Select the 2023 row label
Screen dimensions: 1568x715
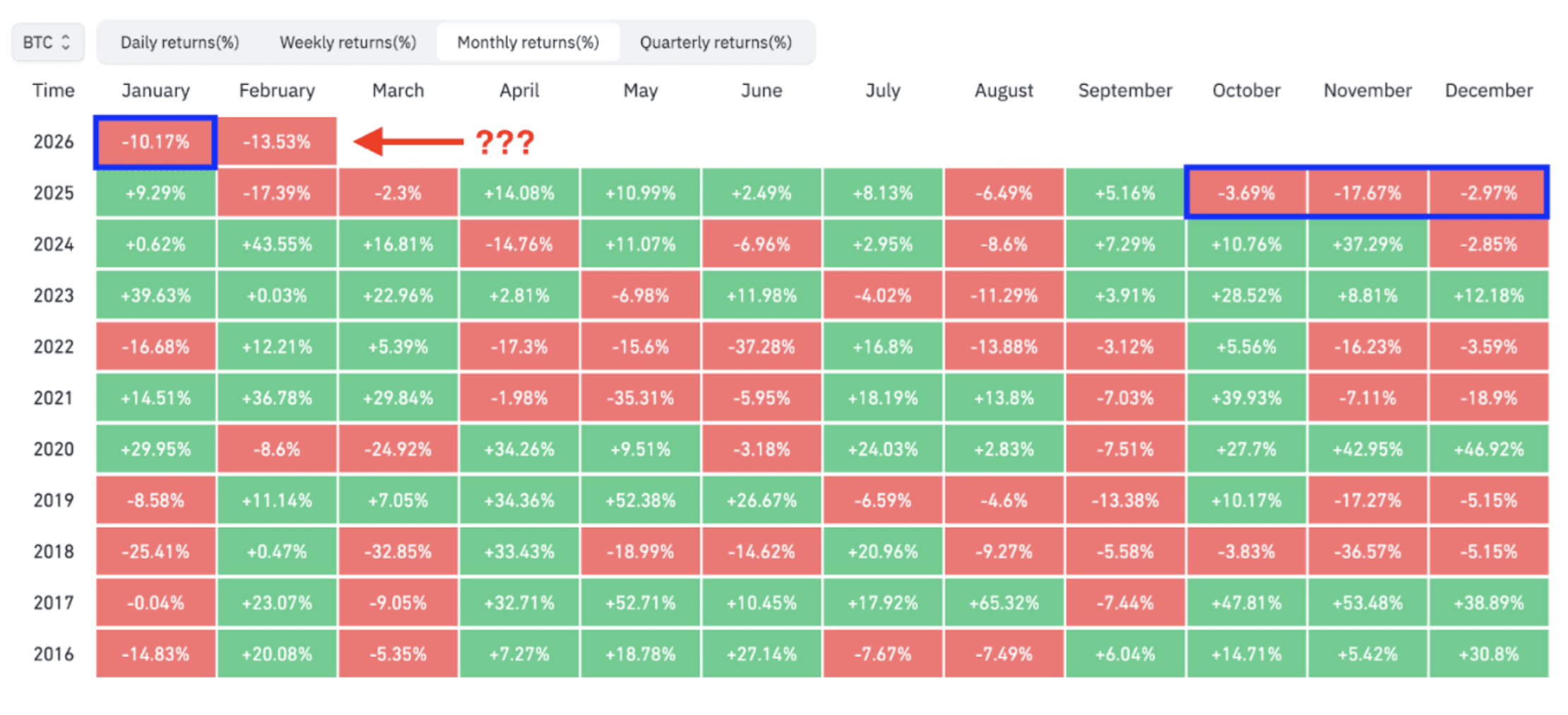(x=54, y=295)
